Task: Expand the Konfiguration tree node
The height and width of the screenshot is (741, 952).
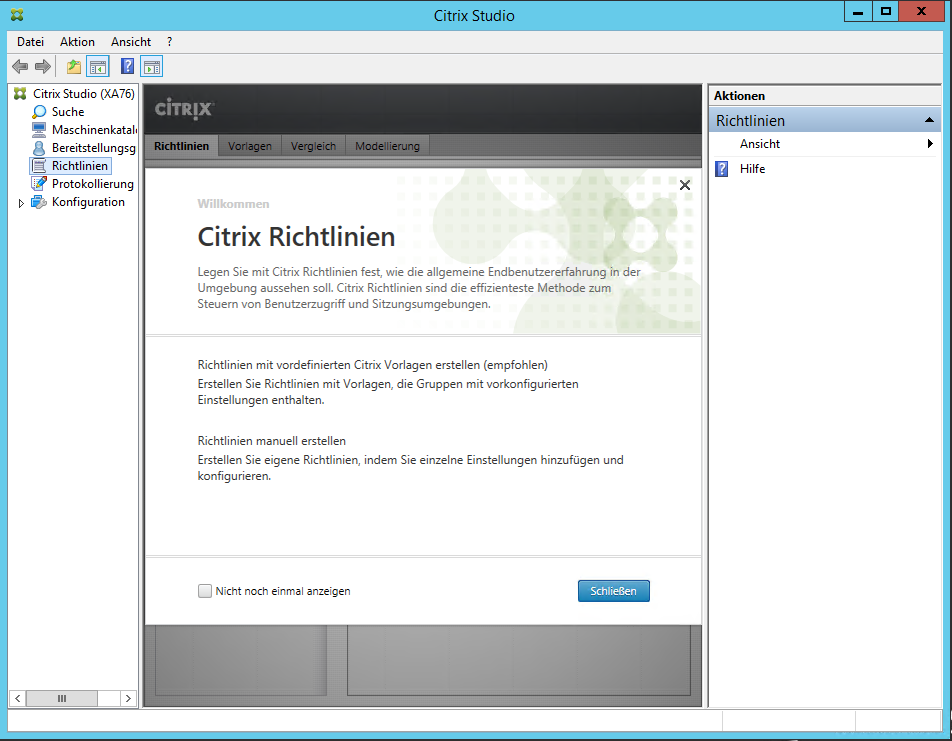Action: (x=21, y=203)
